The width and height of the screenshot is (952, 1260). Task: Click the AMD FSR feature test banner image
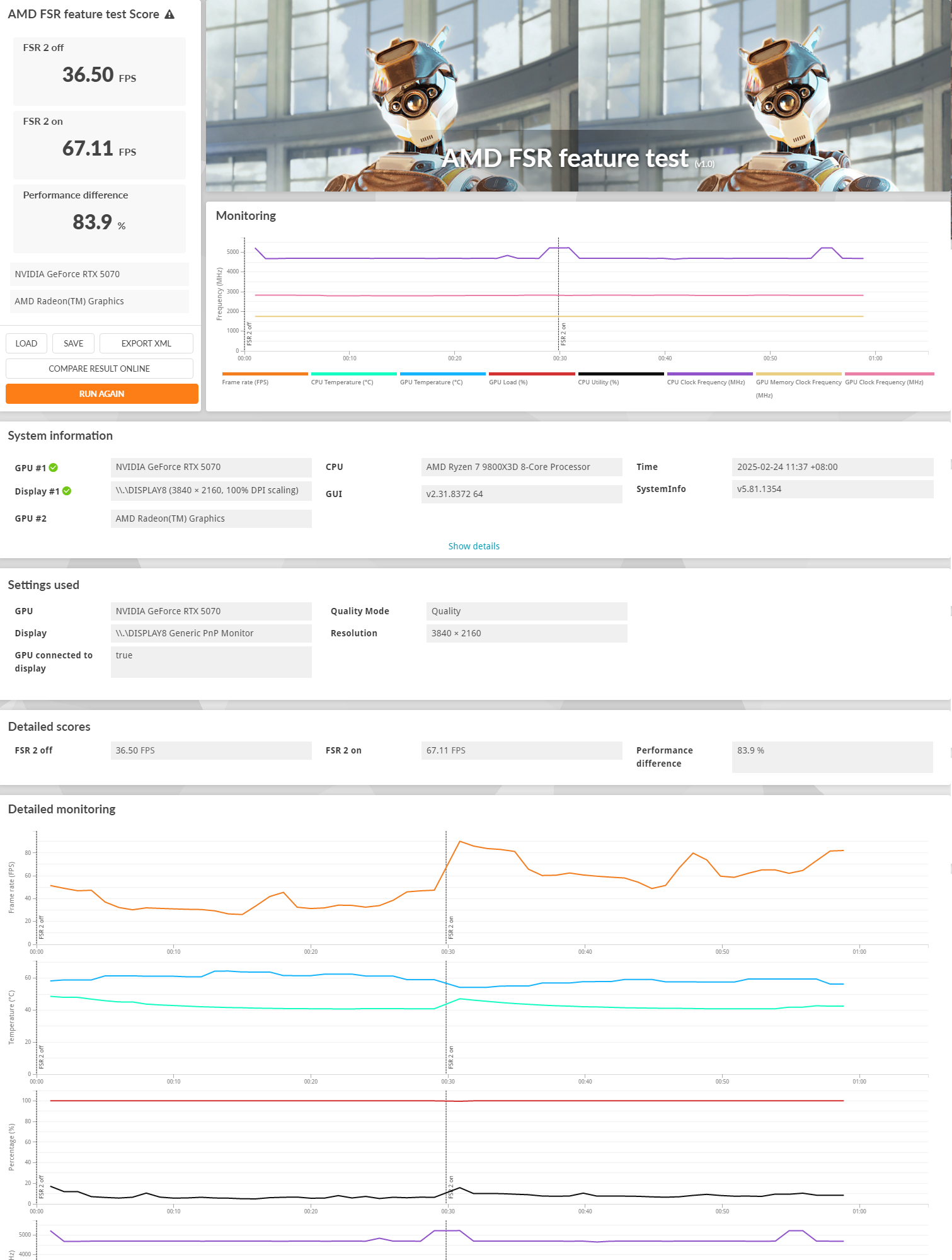578,96
